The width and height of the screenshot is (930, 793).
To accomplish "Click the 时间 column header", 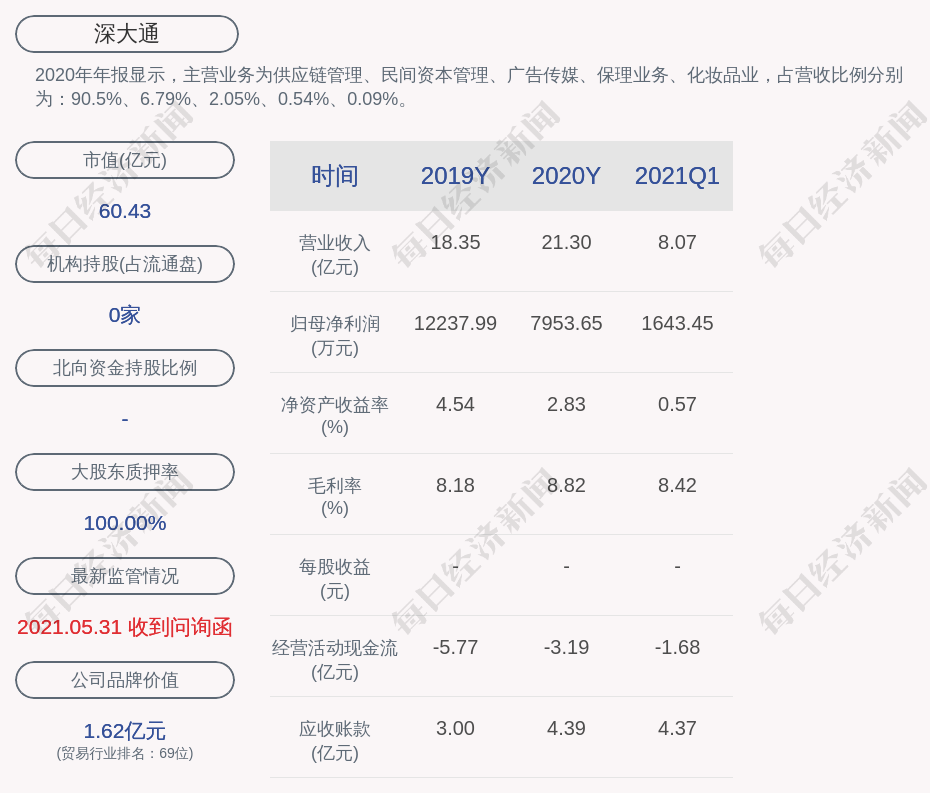I will 335,176.
